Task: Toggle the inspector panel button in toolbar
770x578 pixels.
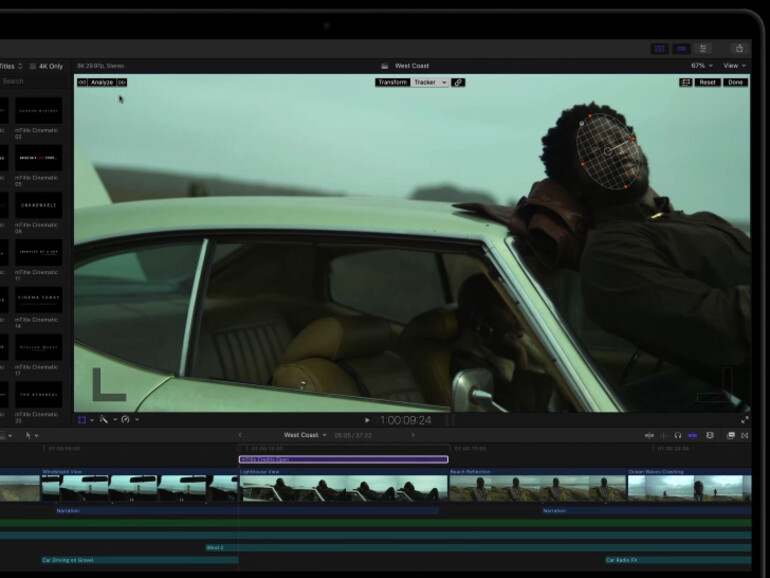Action: 703,49
